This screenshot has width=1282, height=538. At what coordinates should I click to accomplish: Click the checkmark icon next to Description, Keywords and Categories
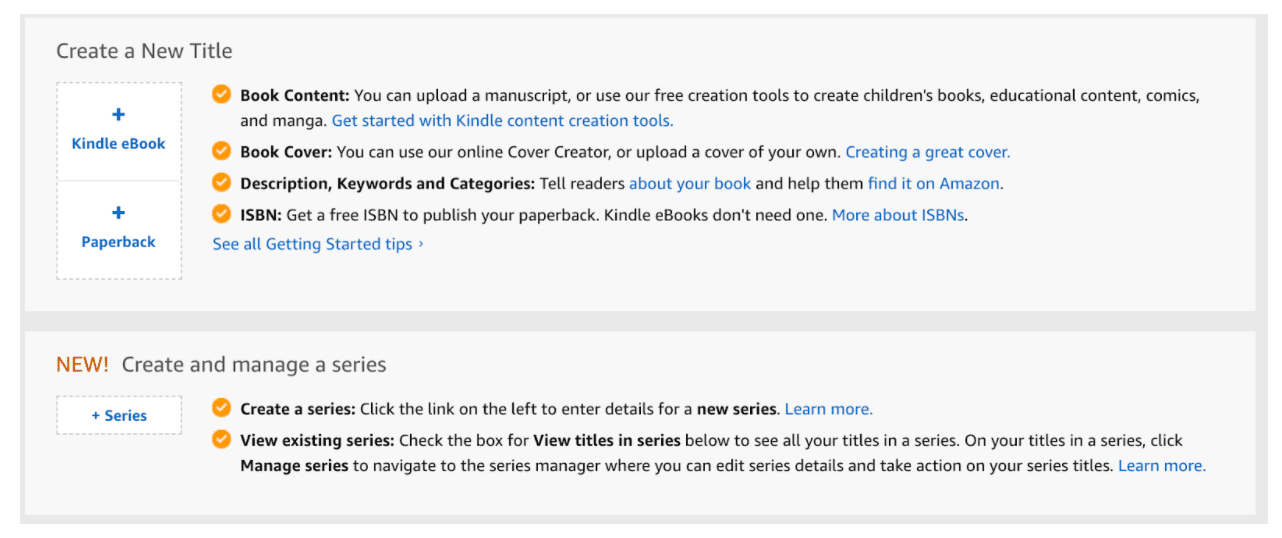coord(221,183)
